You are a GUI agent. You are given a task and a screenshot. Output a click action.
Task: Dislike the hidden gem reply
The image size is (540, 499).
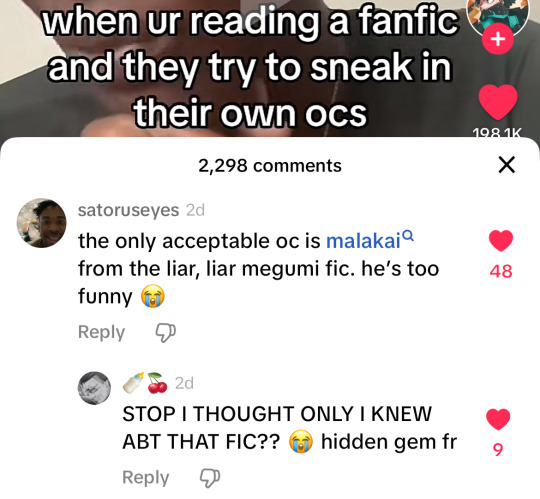point(210,478)
